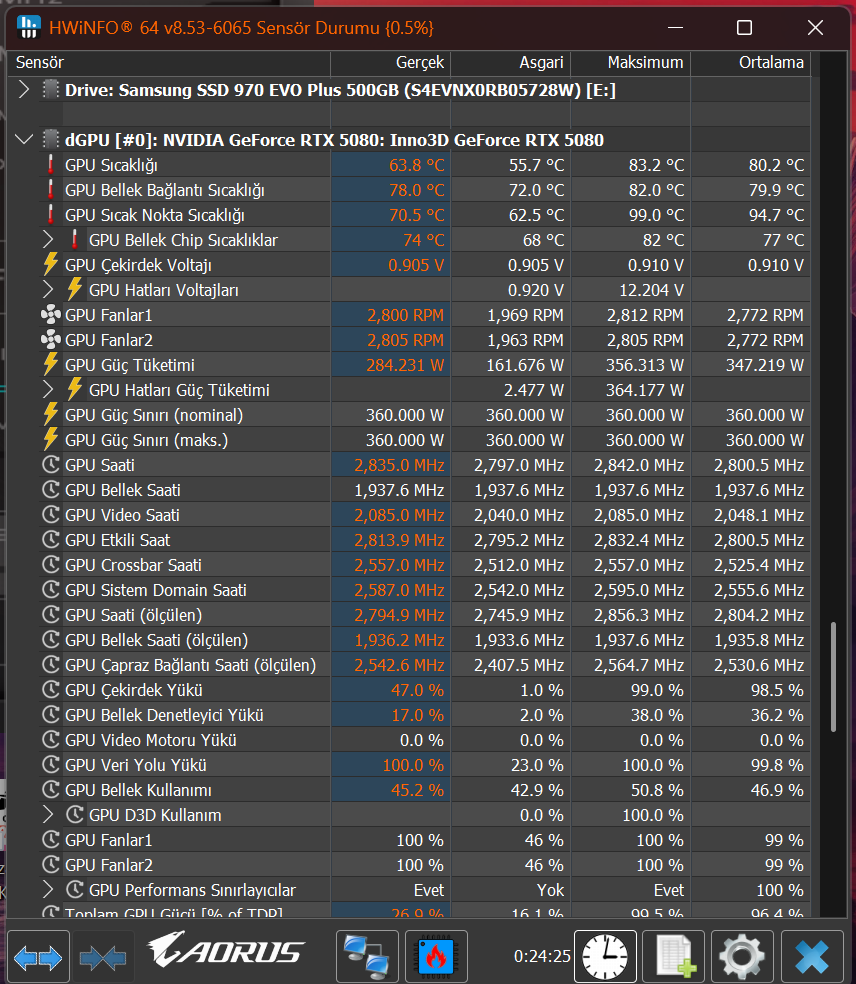Click lightning icon beside GPU Güç Tüketimi

click(51, 365)
